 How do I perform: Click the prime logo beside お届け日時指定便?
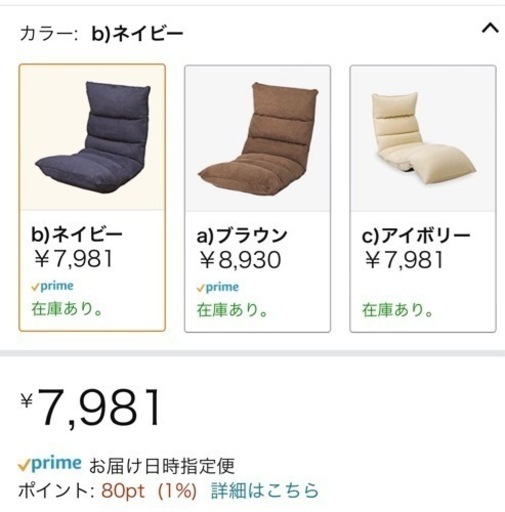[50, 464]
